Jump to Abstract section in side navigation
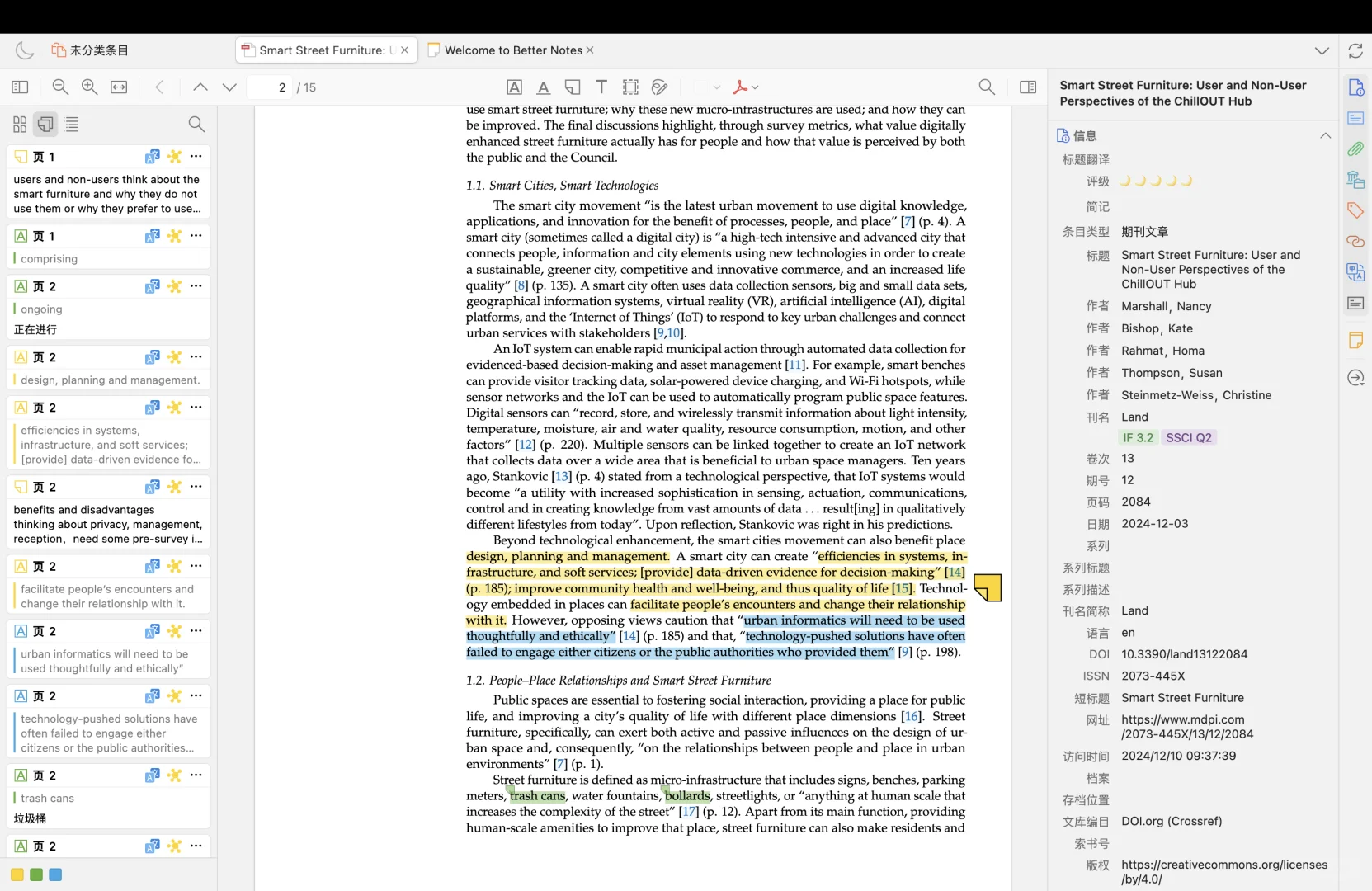The width and height of the screenshot is (1372, 891). click(1355, 118)
